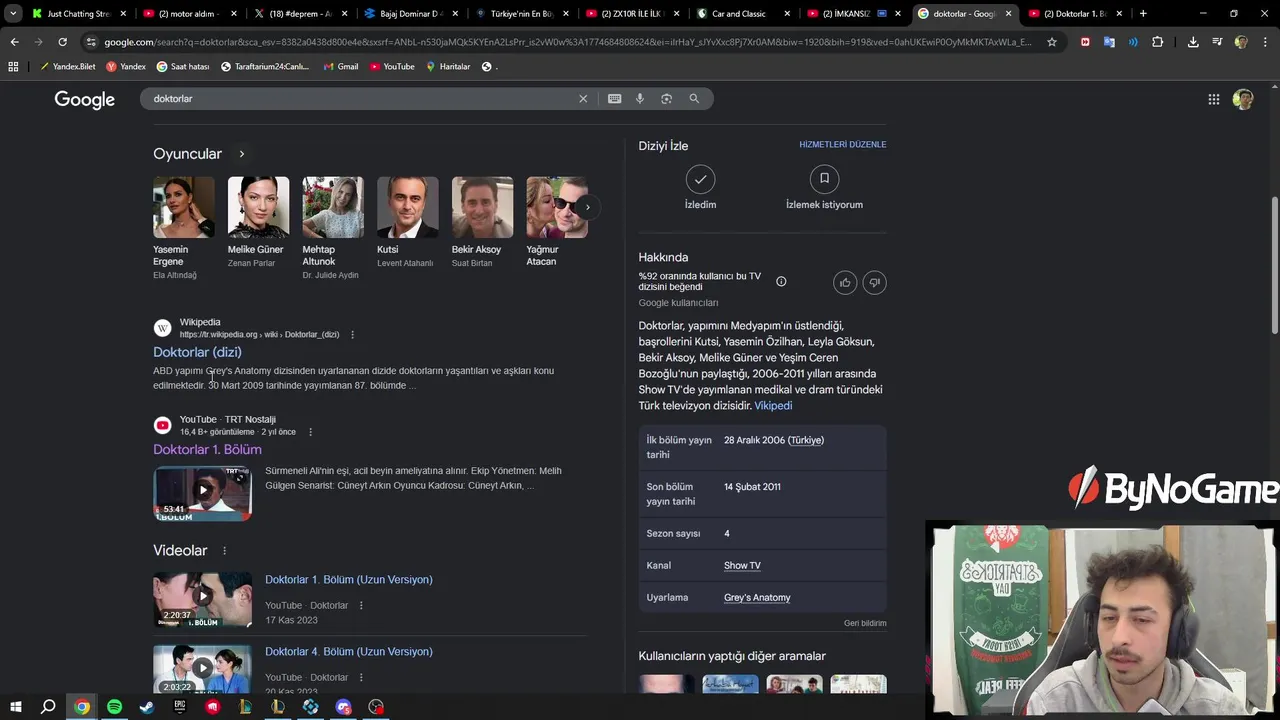Open the Google apps grid

(x=1213, y=99)
